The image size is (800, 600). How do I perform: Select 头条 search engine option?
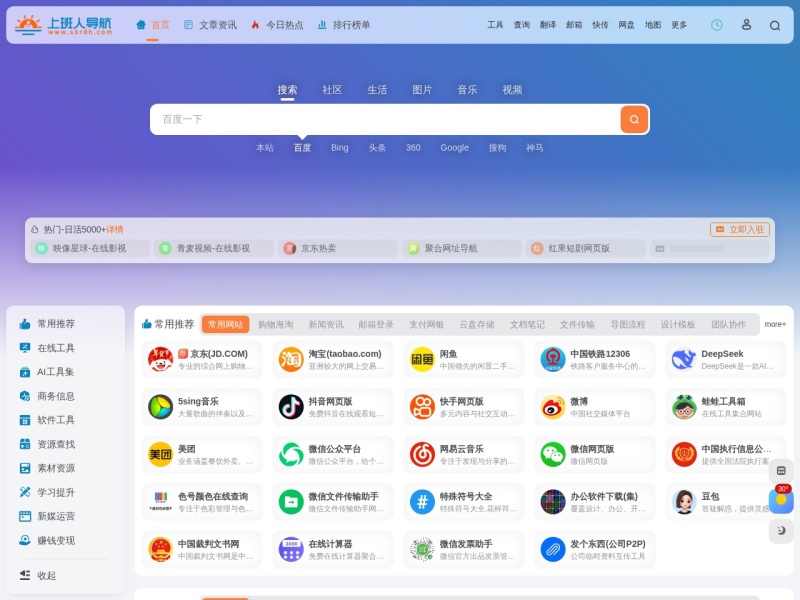(377, 148)
